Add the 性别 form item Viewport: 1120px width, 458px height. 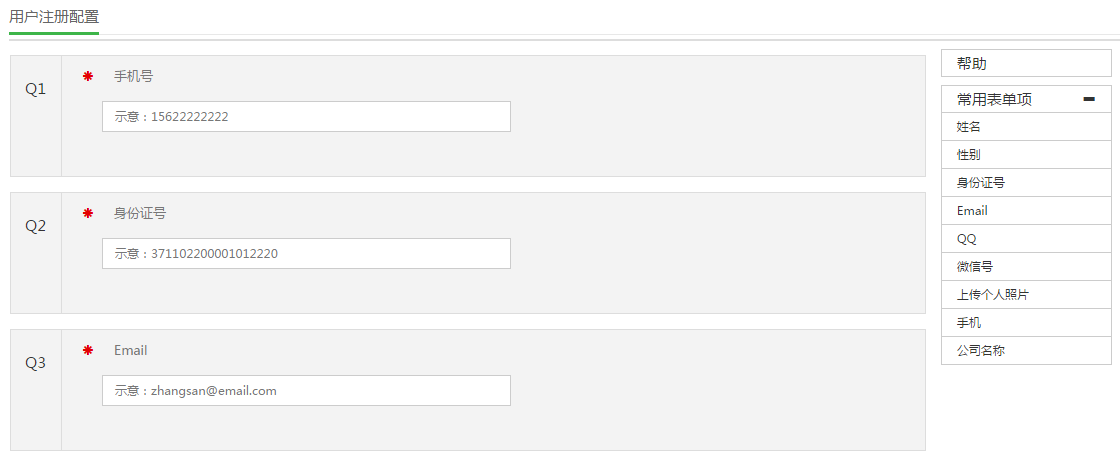coord(1025,155)
